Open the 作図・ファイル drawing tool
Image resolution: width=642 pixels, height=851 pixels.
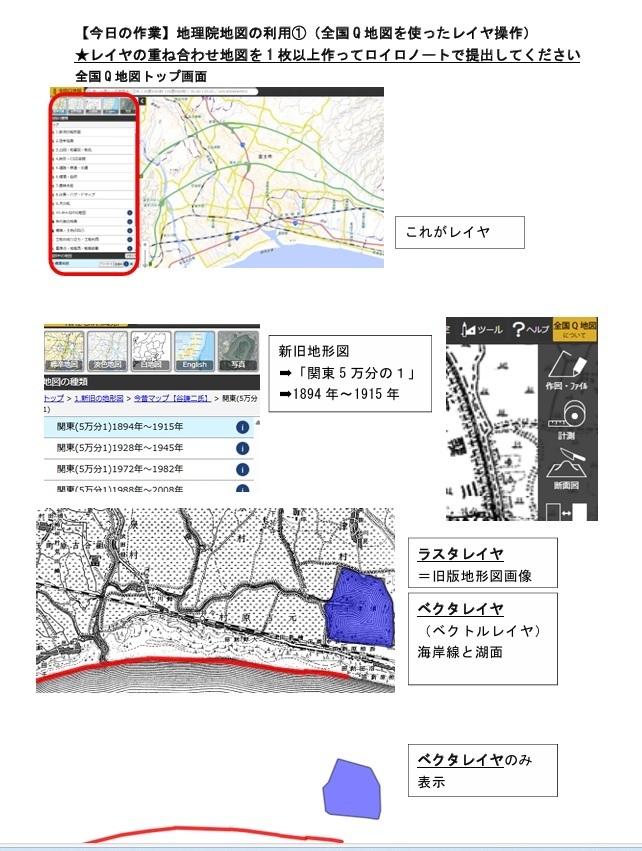[574, 375]
